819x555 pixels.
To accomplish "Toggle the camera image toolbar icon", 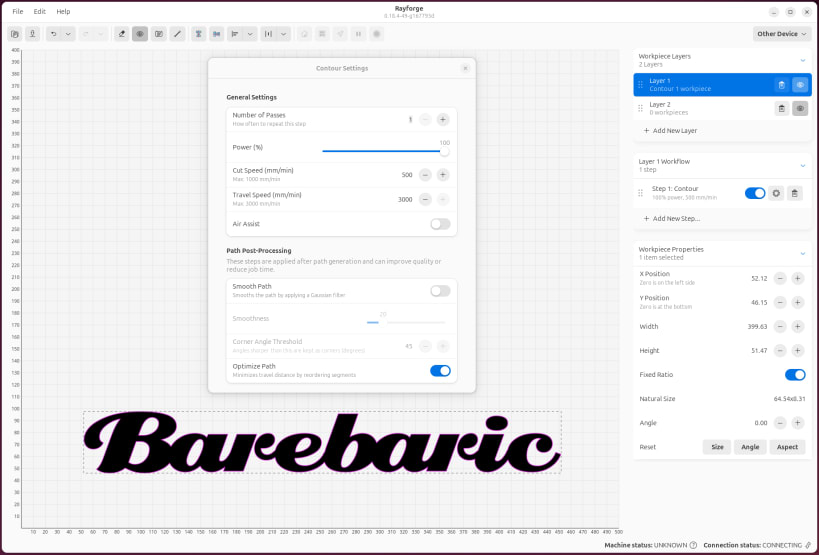I will coord(159,34).
